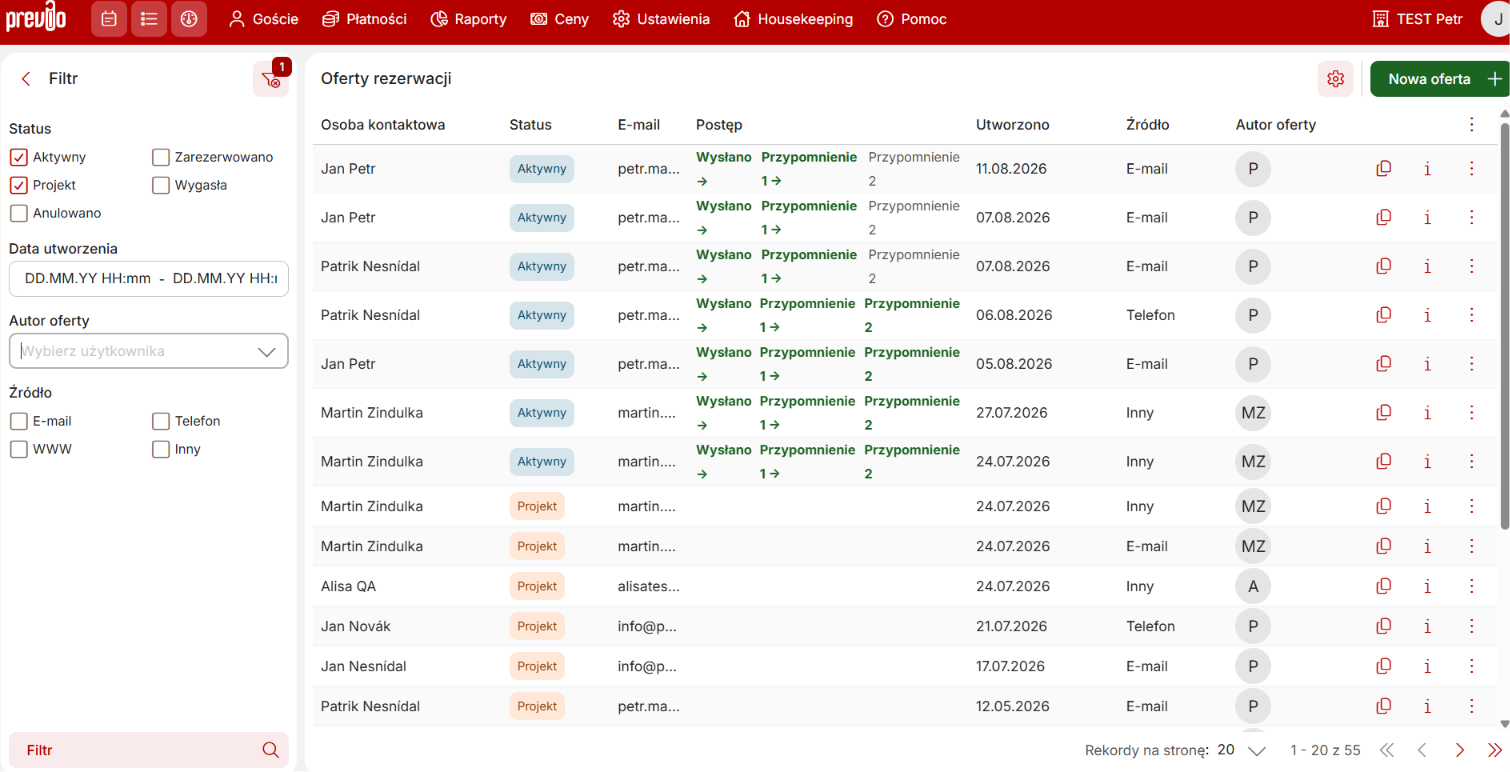This screenshot has height=772, width=1510.
Task: Open the calendar view icon in top bar
Action: coord(109,19)
